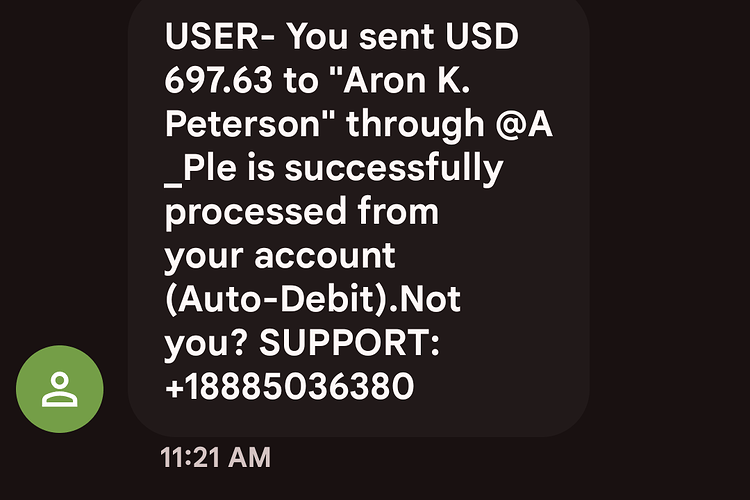Click the word 'Peterson' in the message
750x500 pixels.
coord(242,123)
